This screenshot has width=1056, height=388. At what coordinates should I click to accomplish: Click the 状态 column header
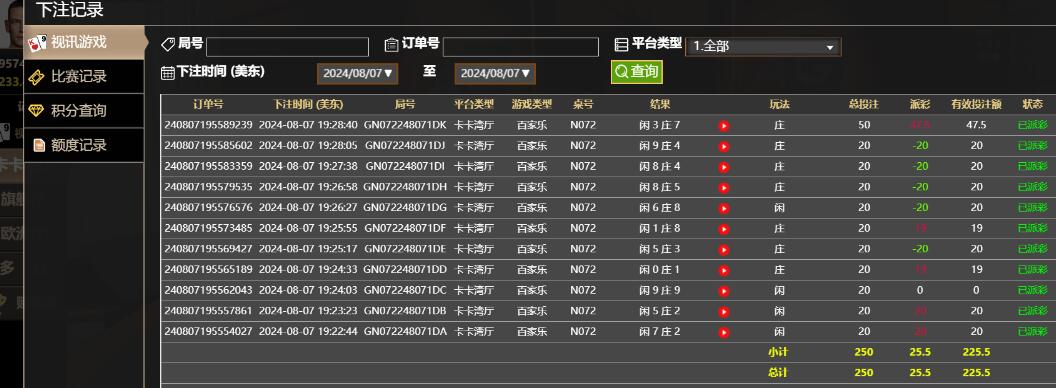[x=1032, y=104]
